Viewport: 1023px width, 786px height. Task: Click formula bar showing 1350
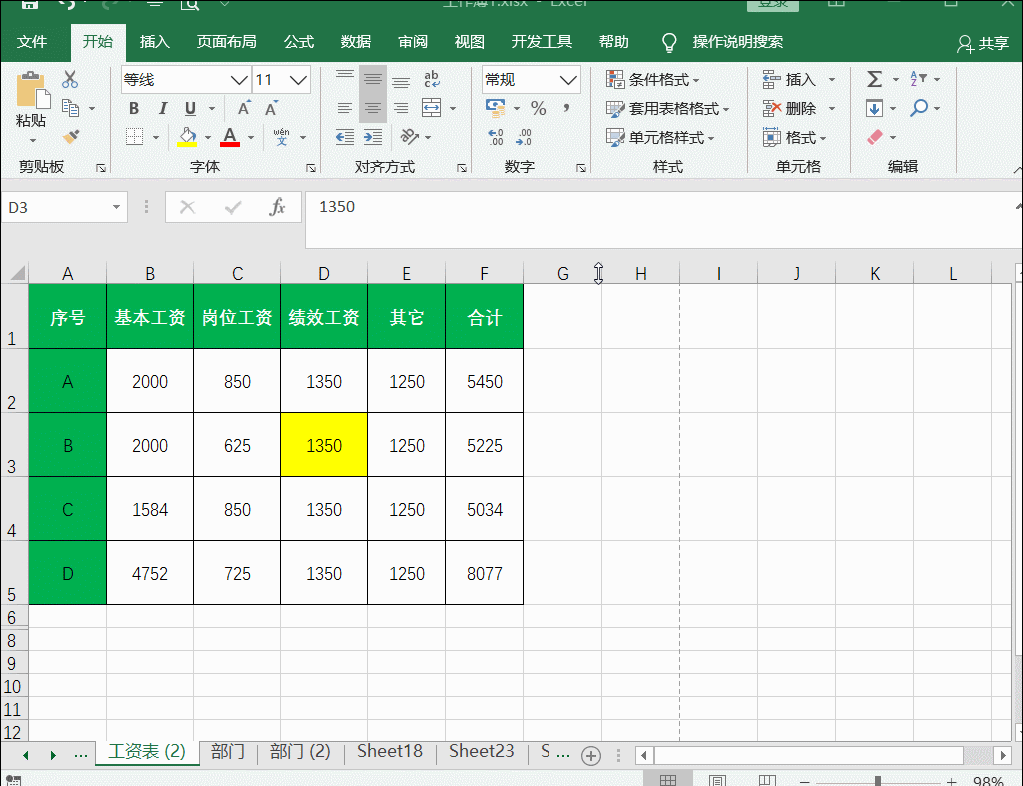[x=662, y=220]
